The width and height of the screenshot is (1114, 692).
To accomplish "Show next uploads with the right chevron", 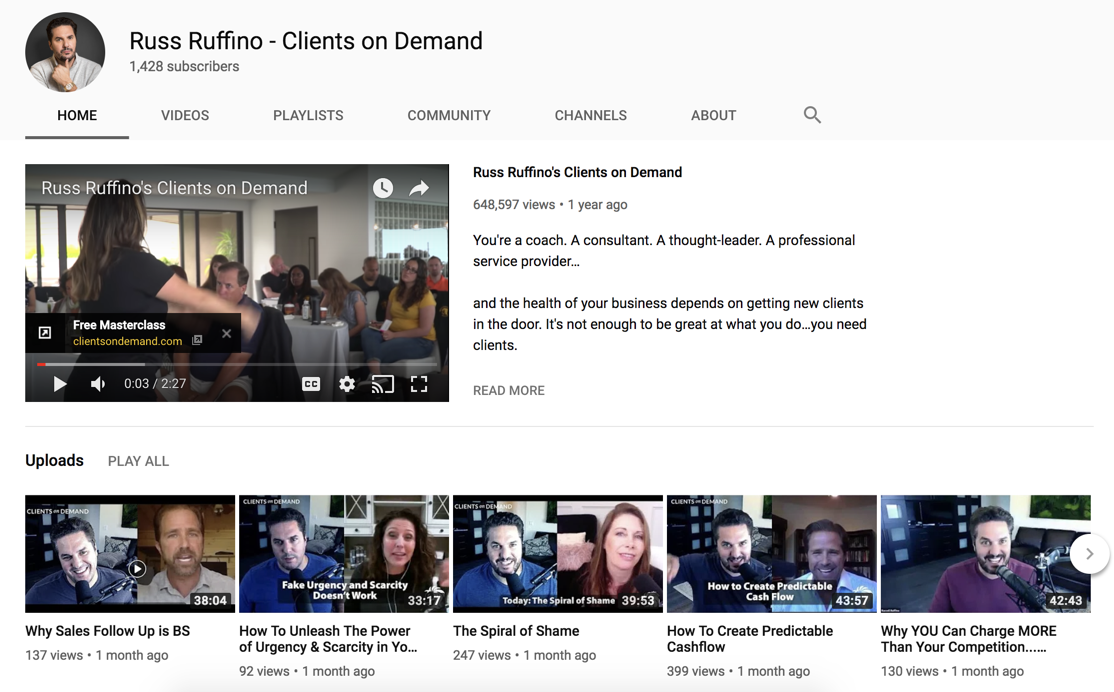I will (x=1089, y=553).
